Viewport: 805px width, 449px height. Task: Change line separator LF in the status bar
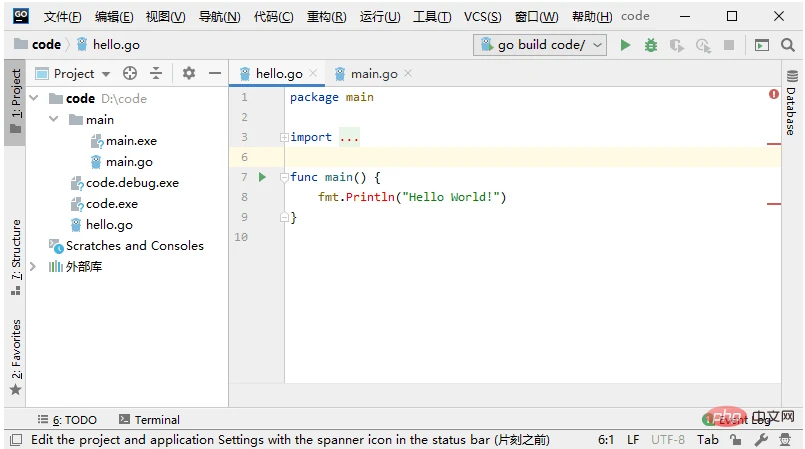coord(633,440)
